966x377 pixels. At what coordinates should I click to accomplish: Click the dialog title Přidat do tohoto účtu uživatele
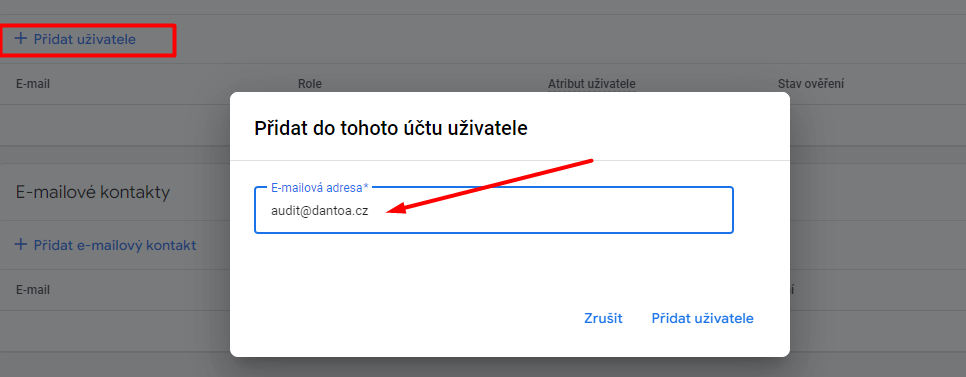[x=391, y=129]
